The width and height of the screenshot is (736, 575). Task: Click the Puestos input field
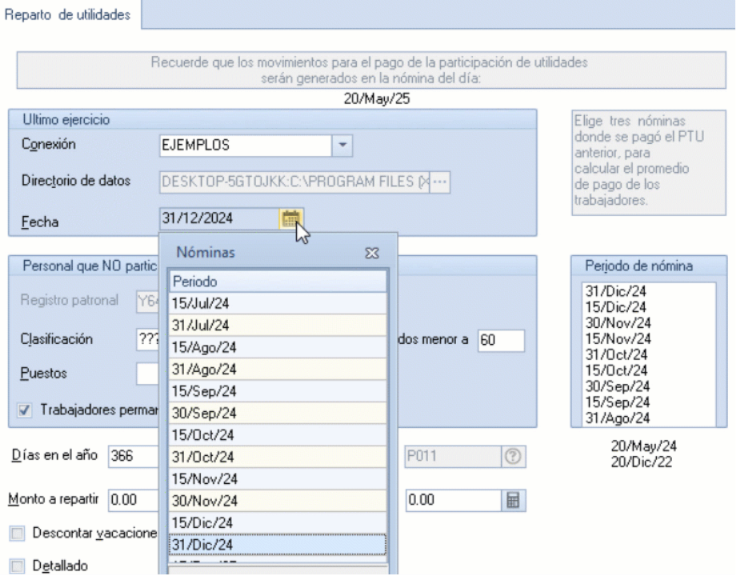point(148,374)
